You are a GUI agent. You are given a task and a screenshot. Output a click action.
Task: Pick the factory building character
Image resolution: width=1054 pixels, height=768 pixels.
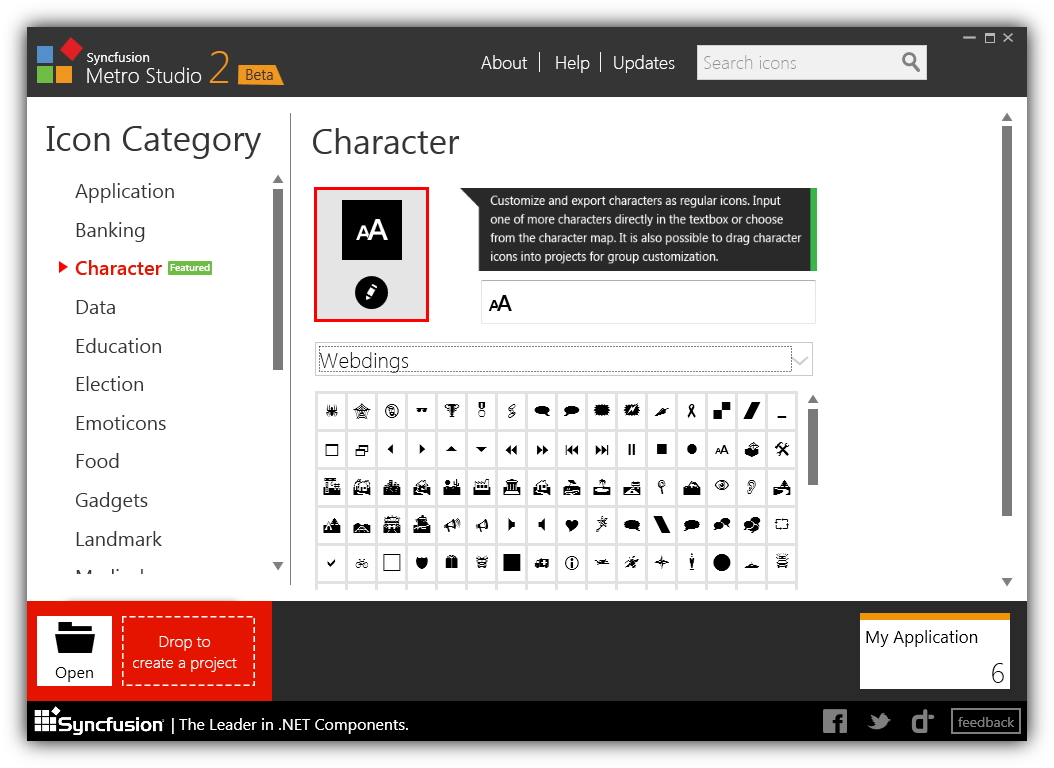482,486
